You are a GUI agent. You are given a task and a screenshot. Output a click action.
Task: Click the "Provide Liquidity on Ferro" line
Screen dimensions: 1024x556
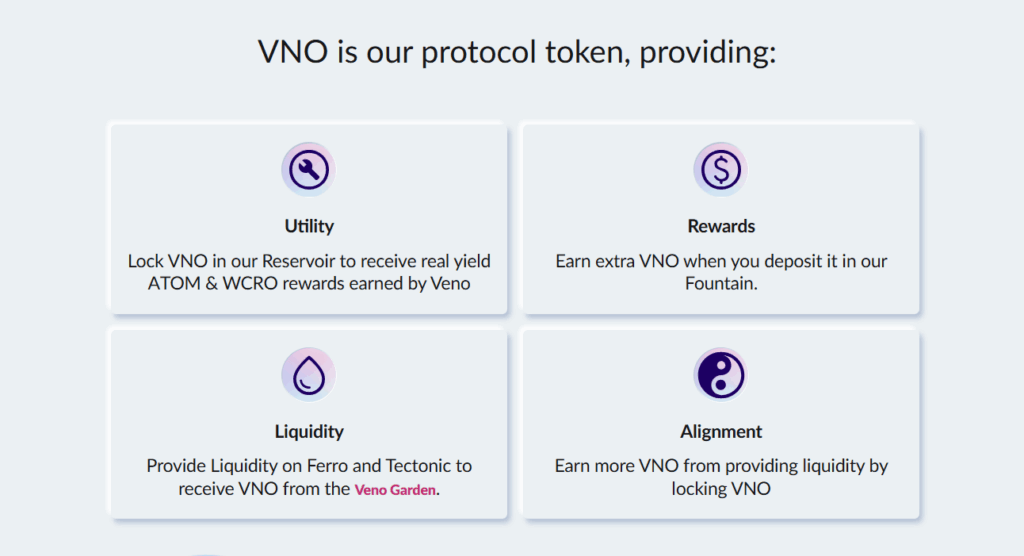point(309,466)
